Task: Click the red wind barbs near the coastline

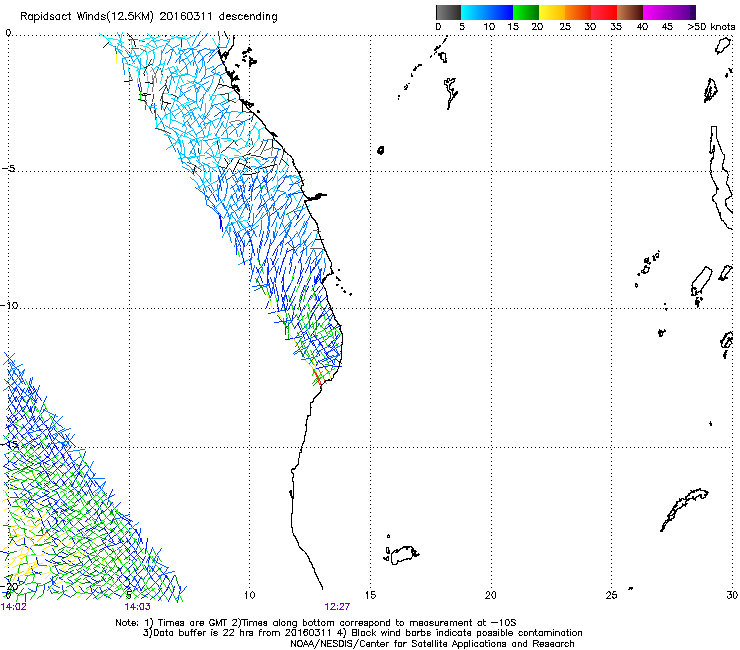Action: coord(318,376)
